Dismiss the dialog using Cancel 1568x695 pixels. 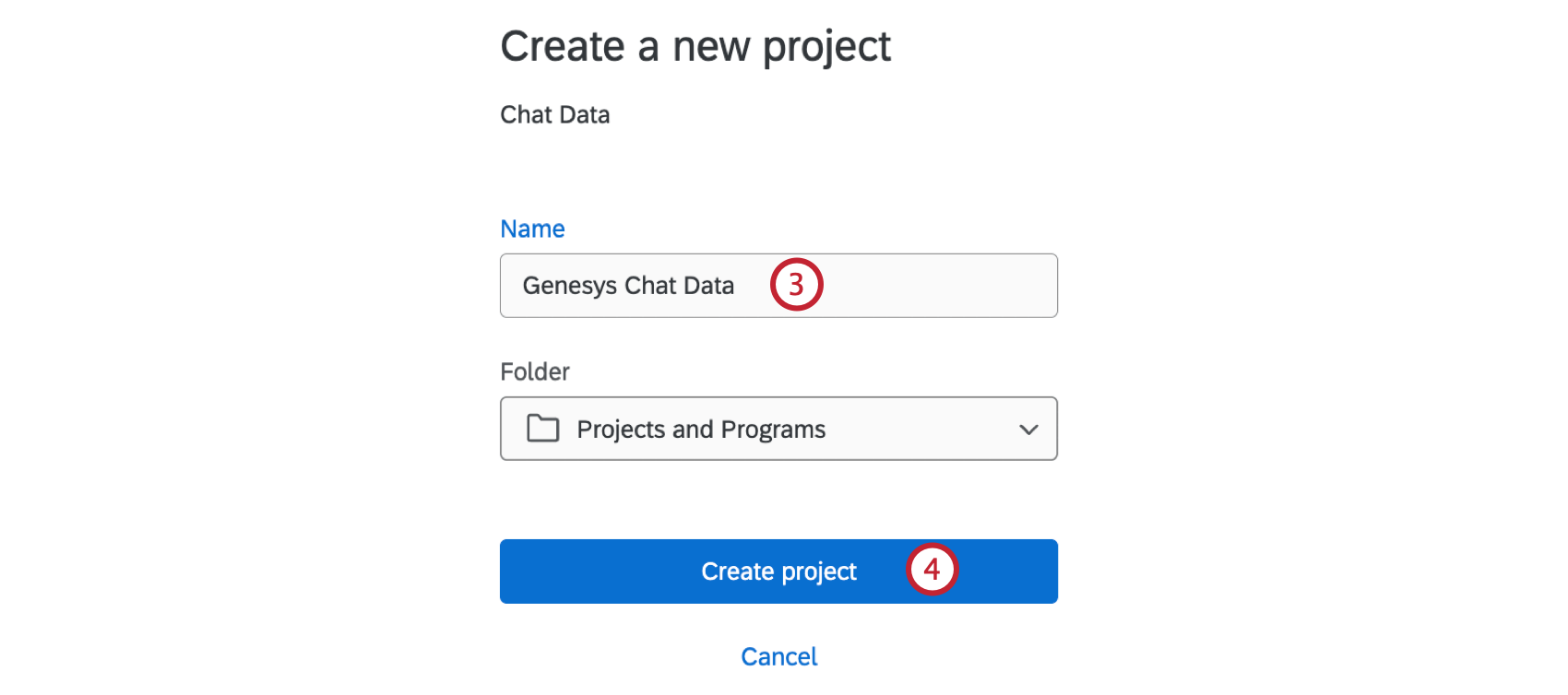(x=778, y=655)
